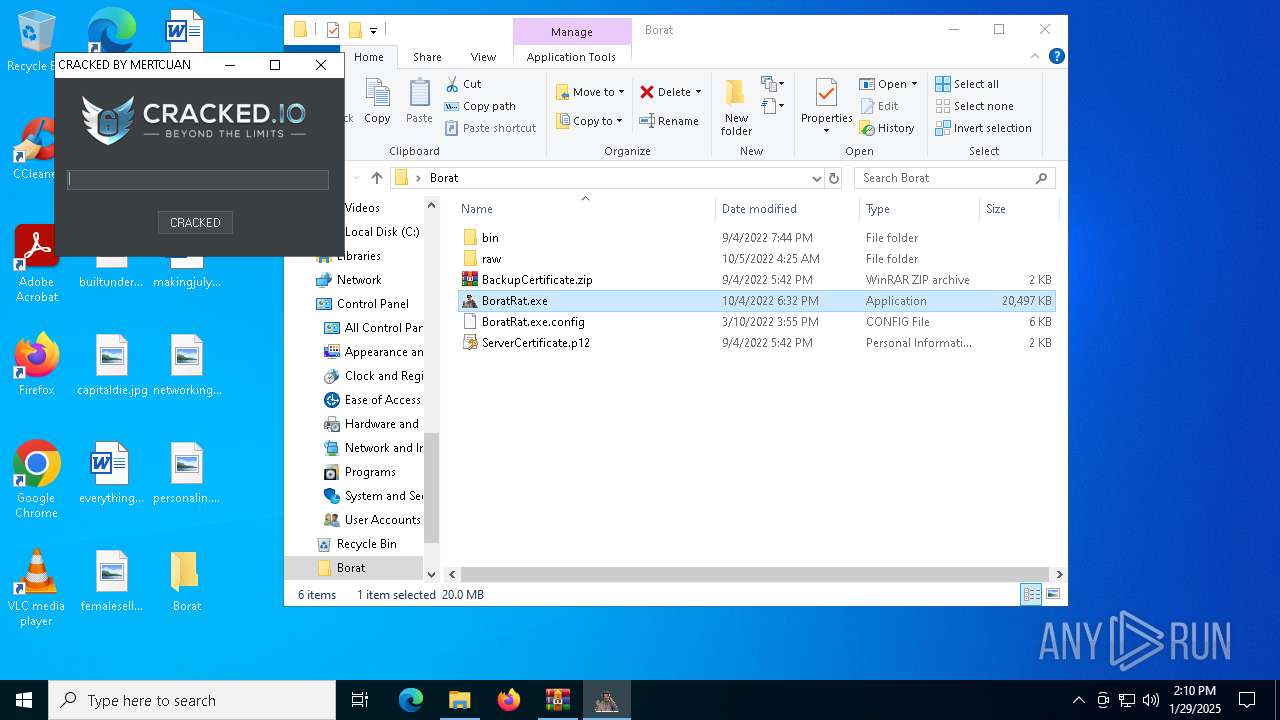Click Paste shortcut in ribbon
Screen dimensions: 1280x720
click(x=491, y=128)
